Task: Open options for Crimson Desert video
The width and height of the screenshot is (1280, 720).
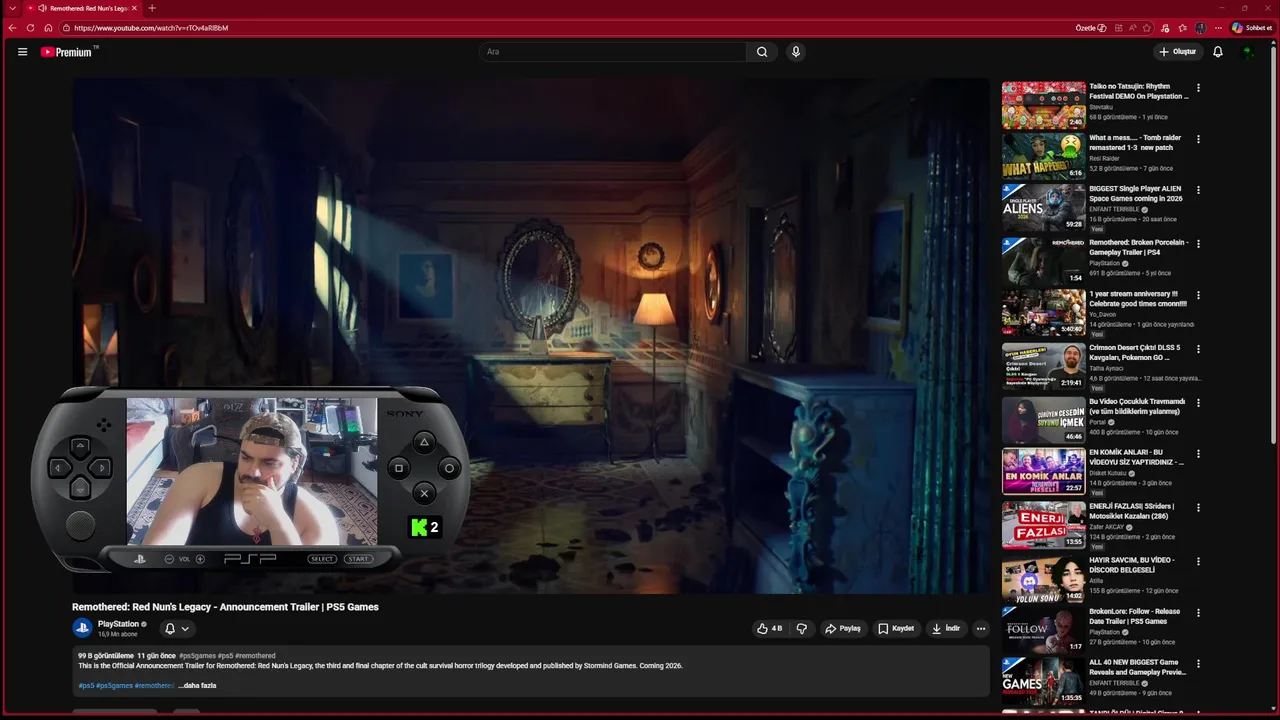Action: click(x=1198, y=349)
